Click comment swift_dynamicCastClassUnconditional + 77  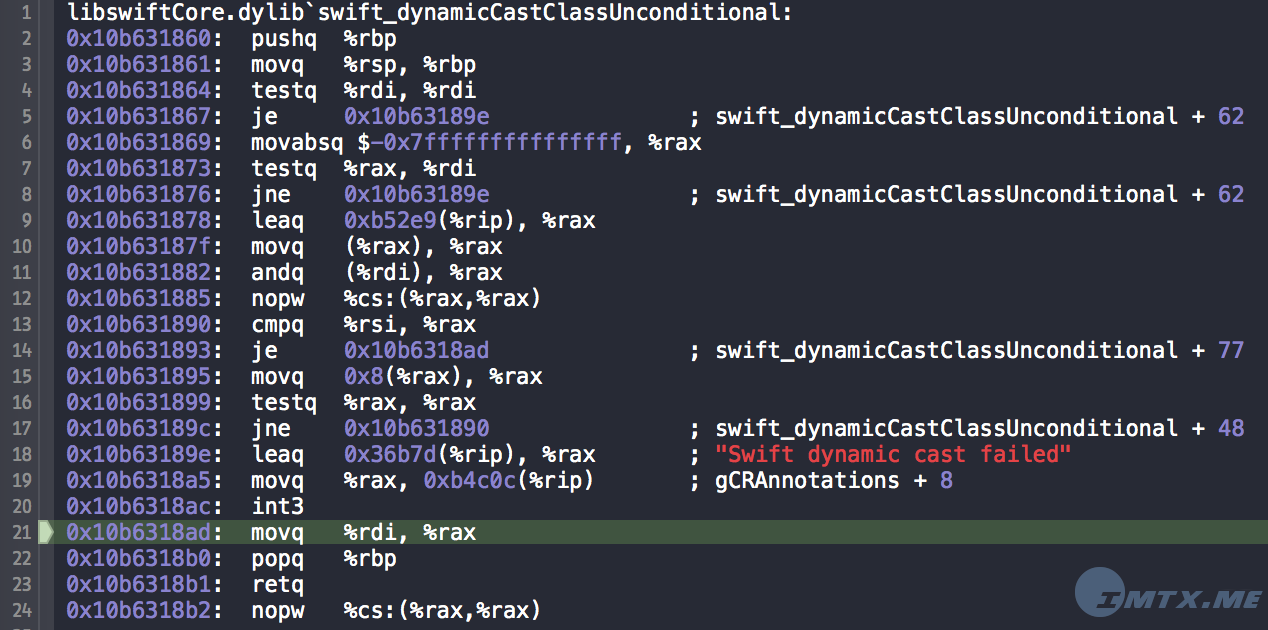pos(979,351)
